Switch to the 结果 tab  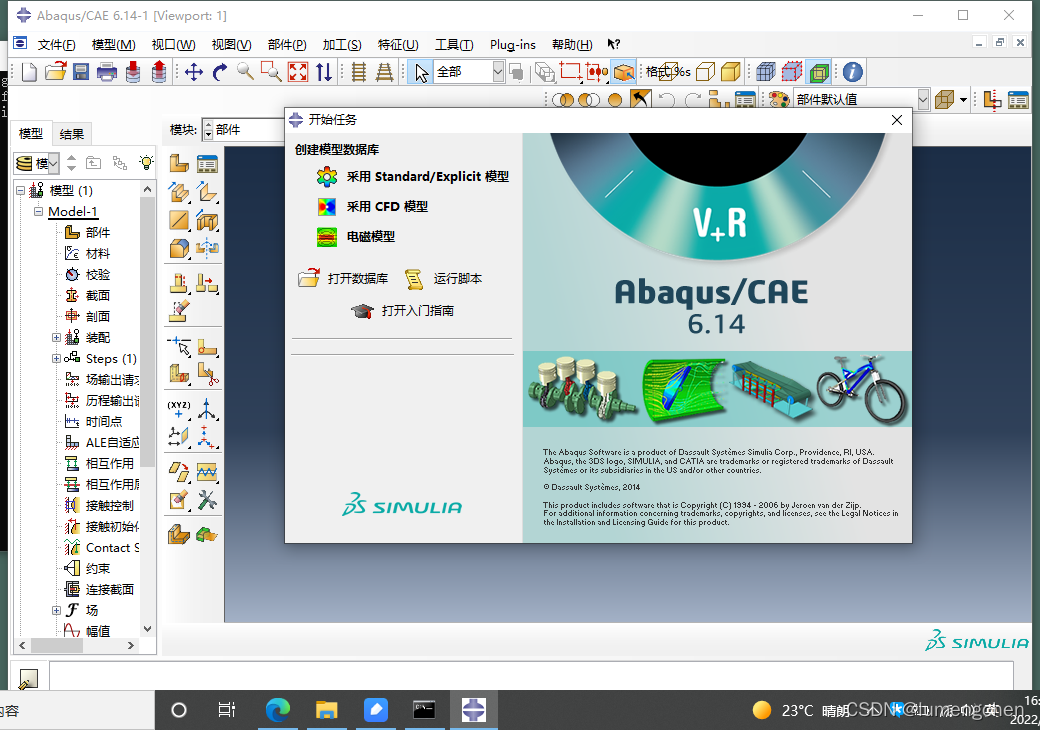point(72,134)
